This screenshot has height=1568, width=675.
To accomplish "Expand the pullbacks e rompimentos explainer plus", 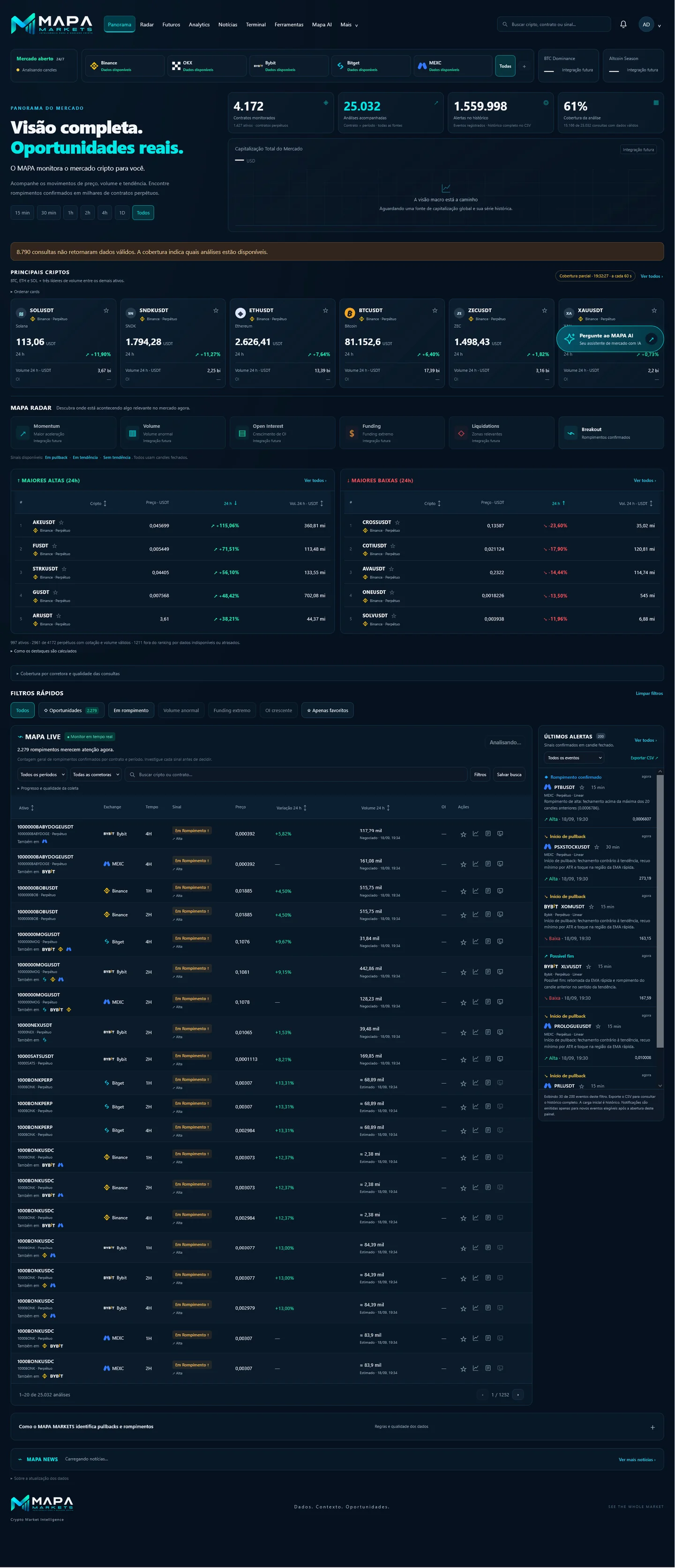I will (652, 1427).
